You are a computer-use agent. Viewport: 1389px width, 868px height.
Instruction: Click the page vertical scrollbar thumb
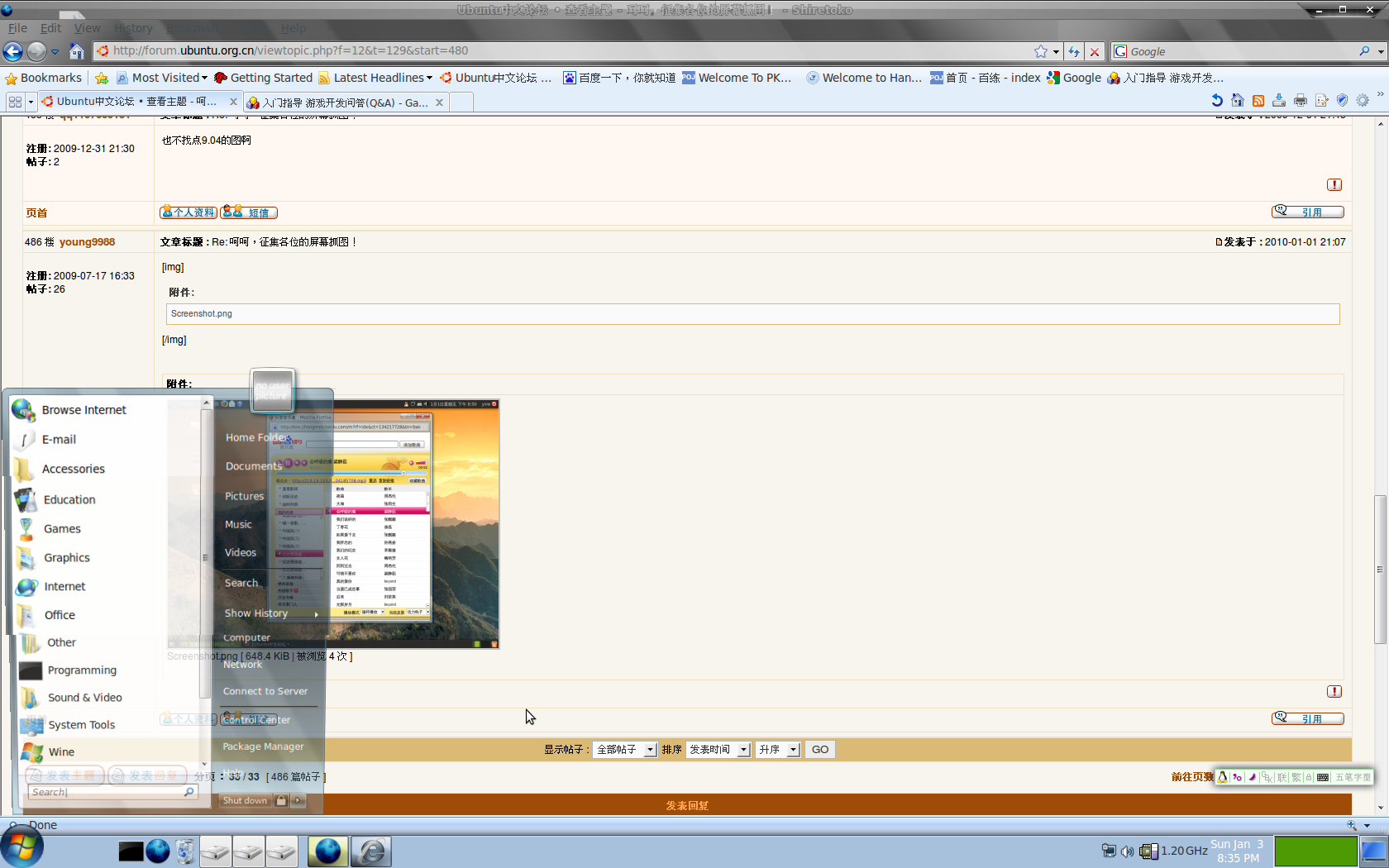point(1380,570)
